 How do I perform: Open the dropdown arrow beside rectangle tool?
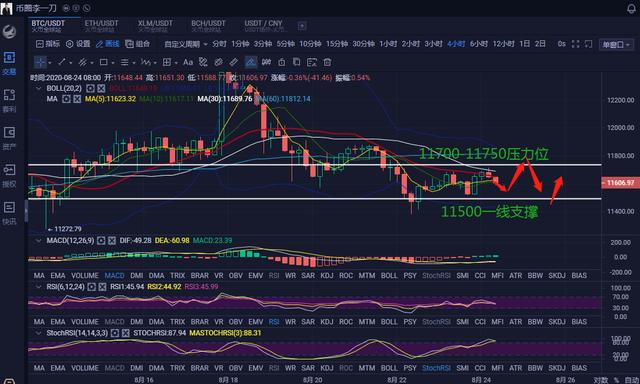point(113,63)
